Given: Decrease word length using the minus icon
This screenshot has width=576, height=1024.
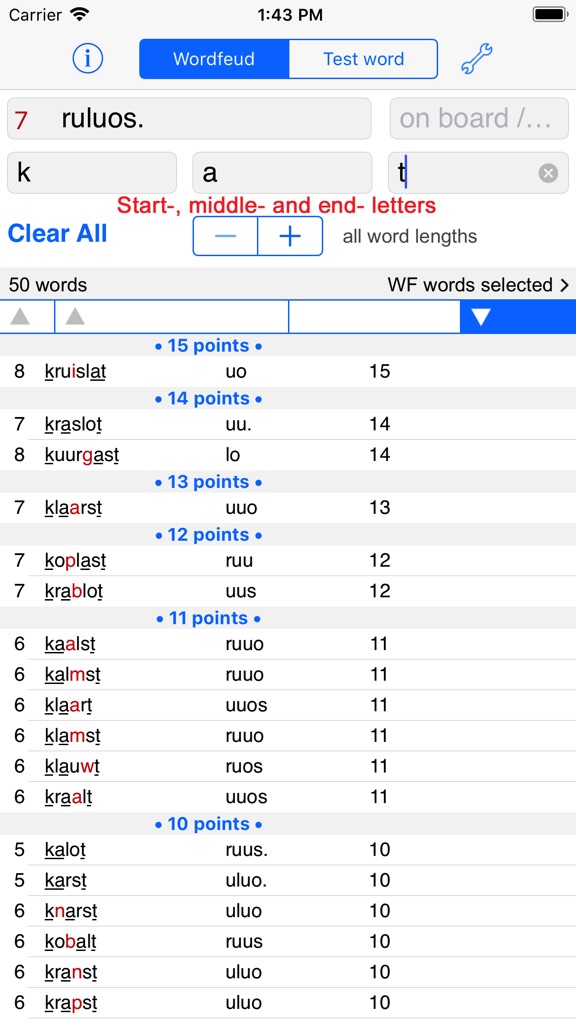Looking at the screenshot, I should point(225,236).
